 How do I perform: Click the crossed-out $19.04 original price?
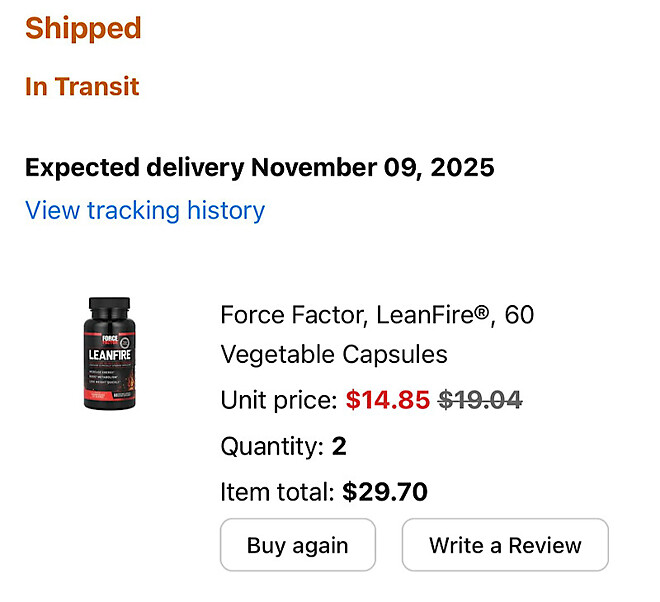pos(480,401)
